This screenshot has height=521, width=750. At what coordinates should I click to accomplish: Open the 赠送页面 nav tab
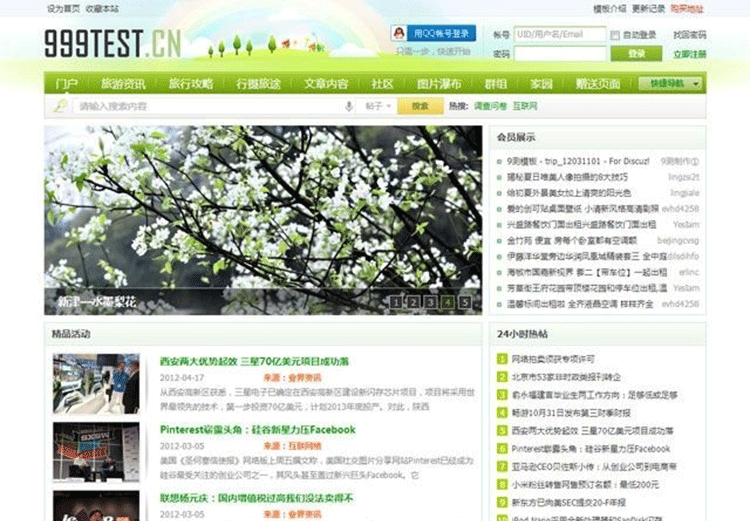pyautogui.click(x=598, y=84)
